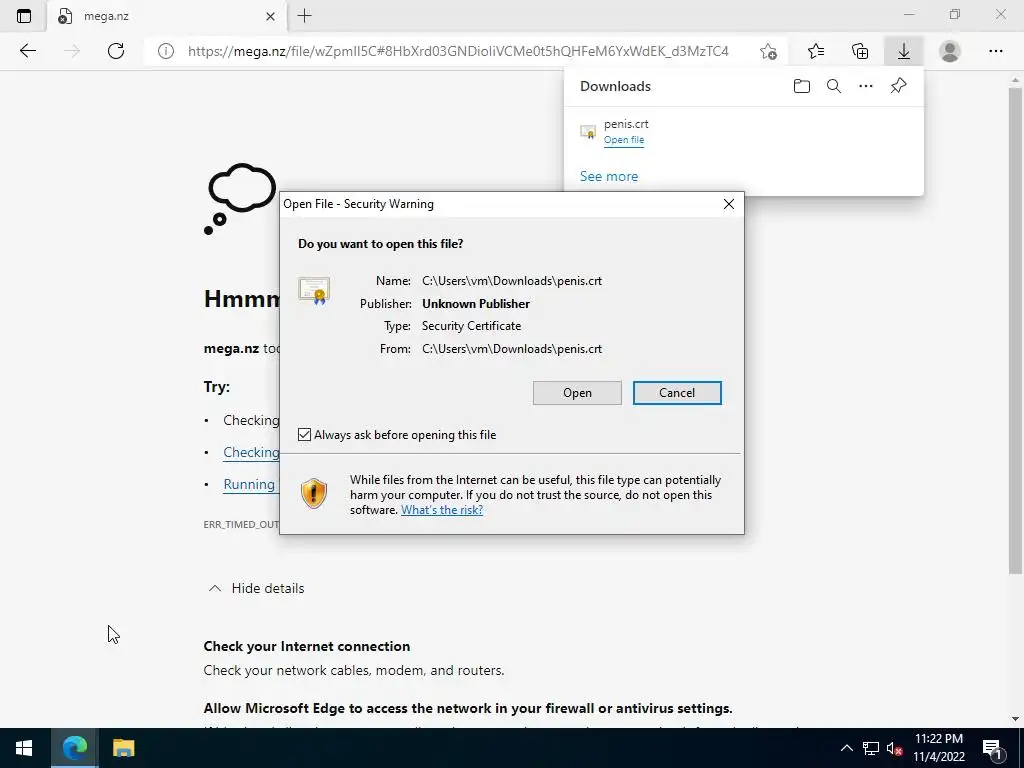Open downloads folder from Downloads panel

click(x=802, y=86)
